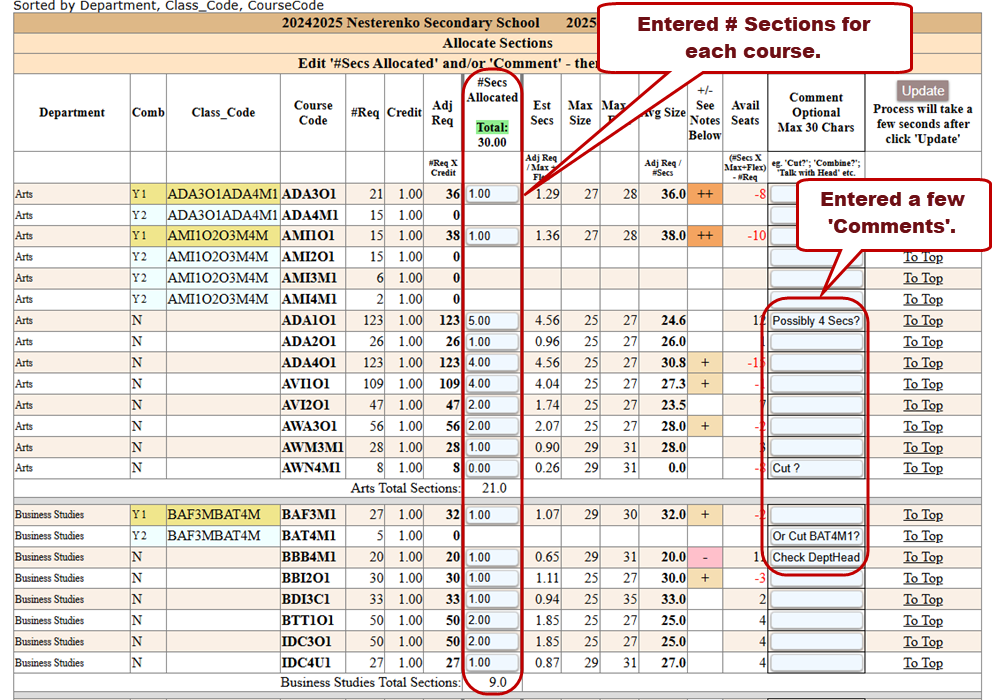Screen dimensions: 1000x700
Task: Click the #Secs Allocated field for ADA3O1
Action: coord(492,194)
